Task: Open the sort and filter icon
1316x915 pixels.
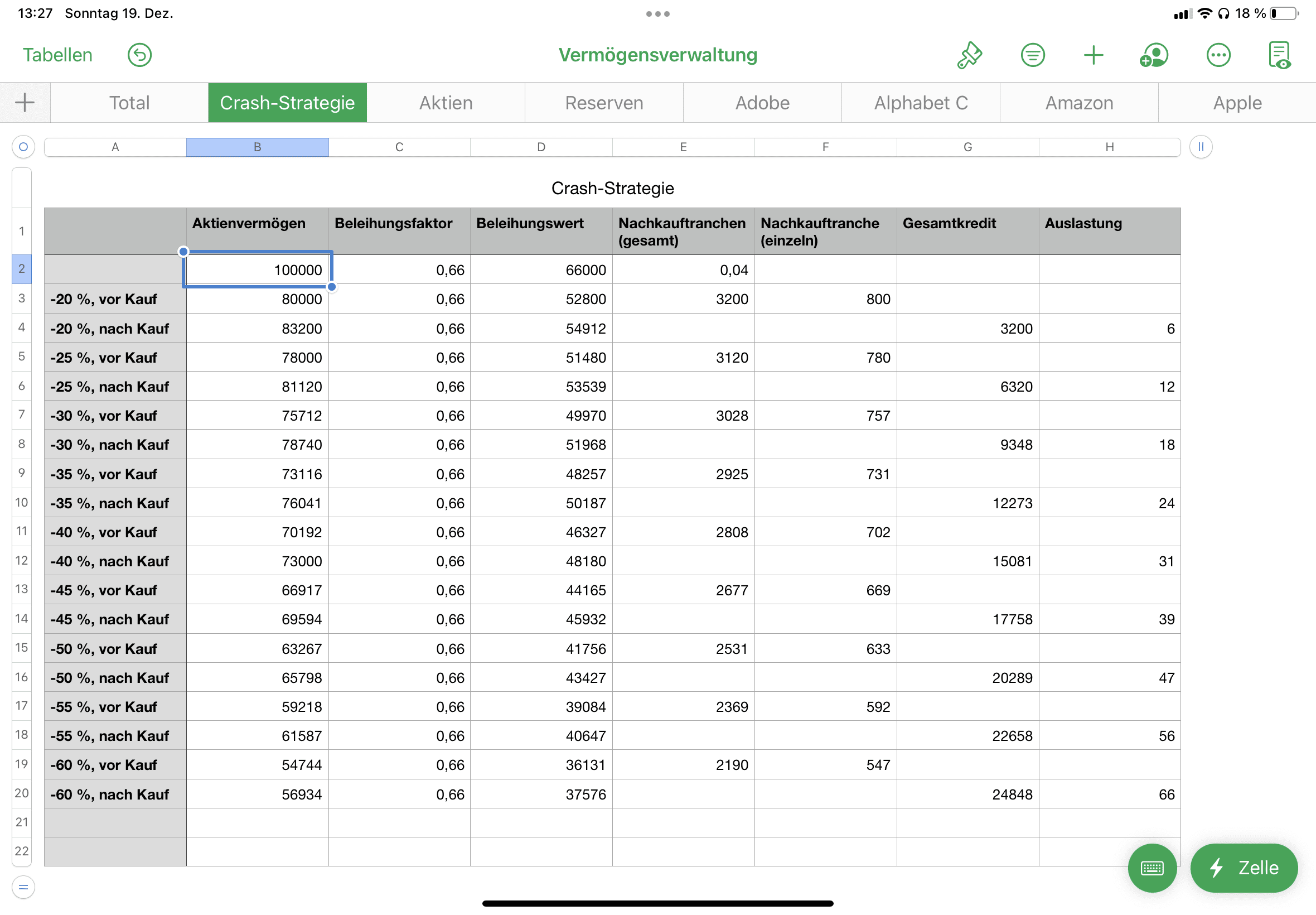Action: pyautogui.click(x=1032, y=56)
